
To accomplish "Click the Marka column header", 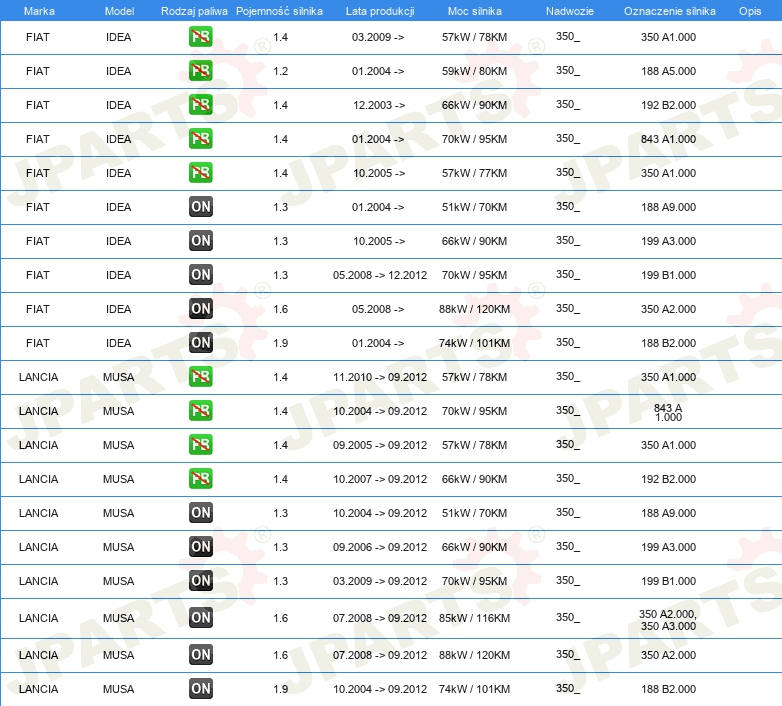I will coord(39,11).
